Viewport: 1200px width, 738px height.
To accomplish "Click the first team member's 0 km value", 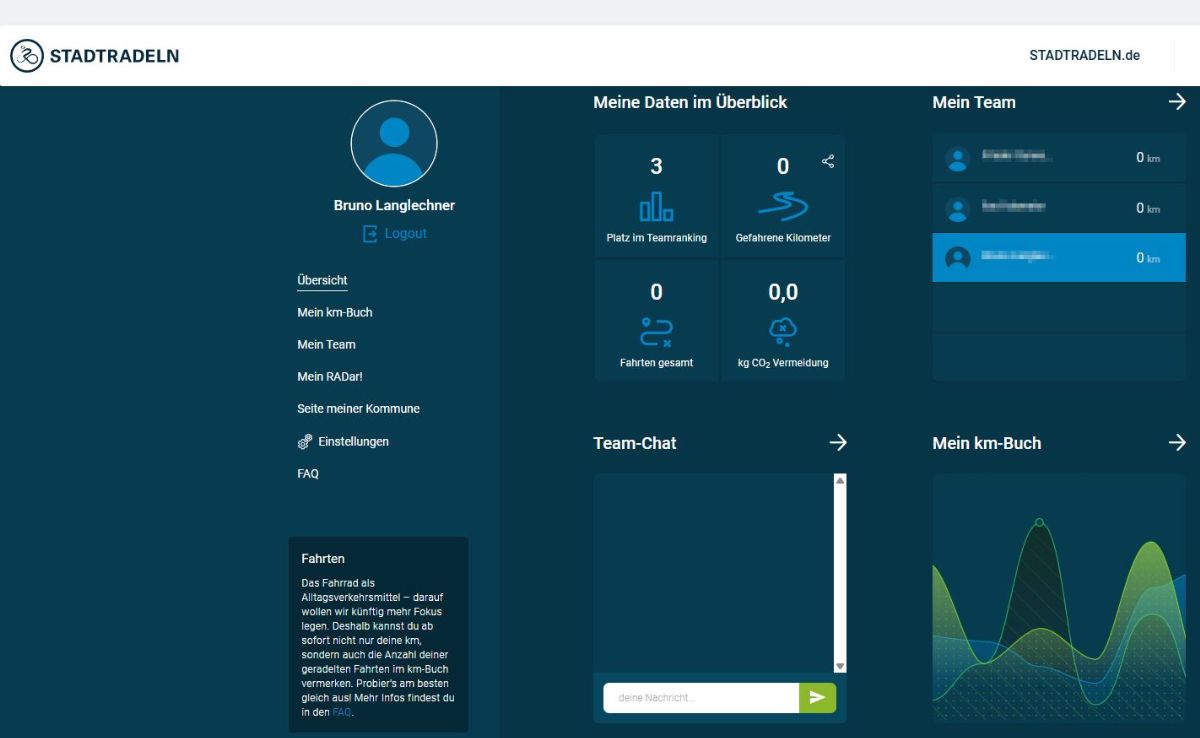I will coord(1148,158).
